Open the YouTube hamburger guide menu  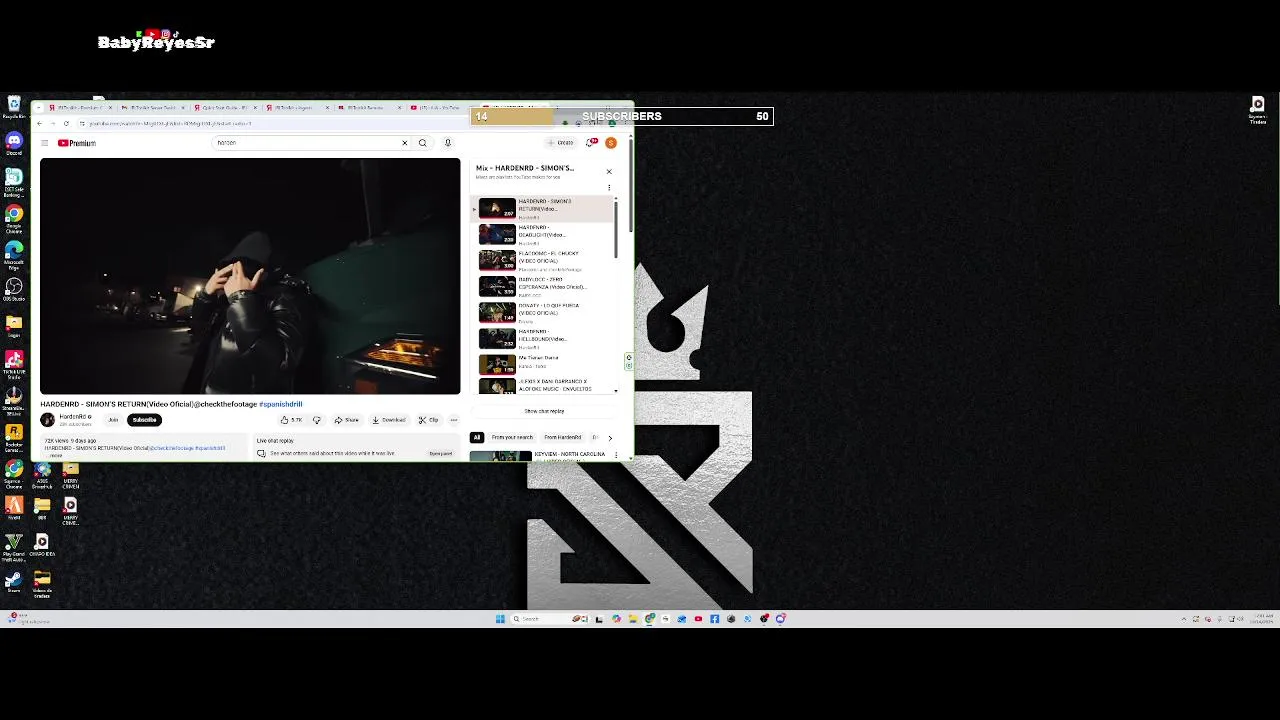44,143
